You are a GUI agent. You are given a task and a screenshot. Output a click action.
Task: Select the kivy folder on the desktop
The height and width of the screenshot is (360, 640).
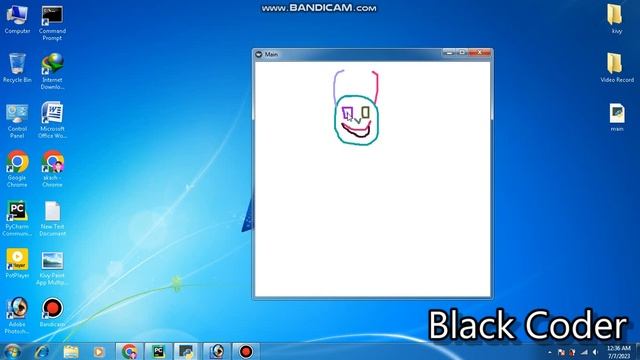(616, 19)
